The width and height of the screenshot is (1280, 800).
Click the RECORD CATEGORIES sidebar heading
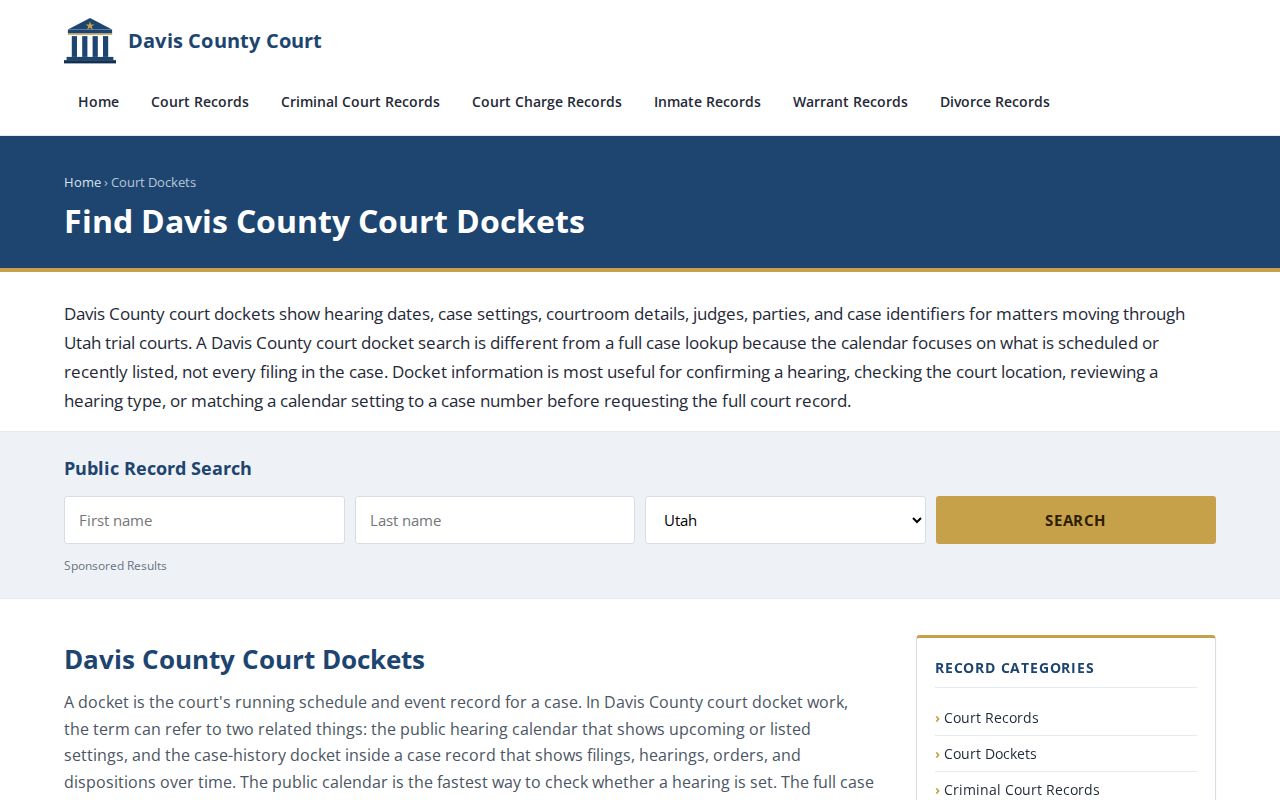coord(1014,668)
